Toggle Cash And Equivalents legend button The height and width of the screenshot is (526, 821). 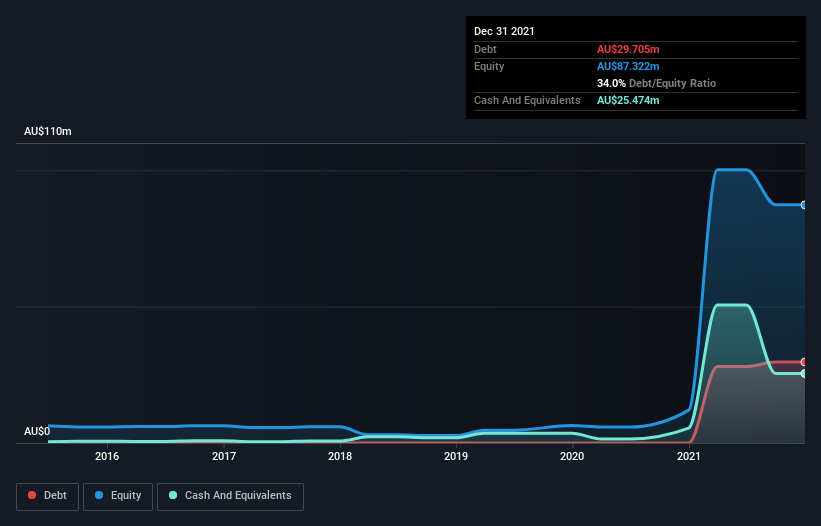coord(230,496)
